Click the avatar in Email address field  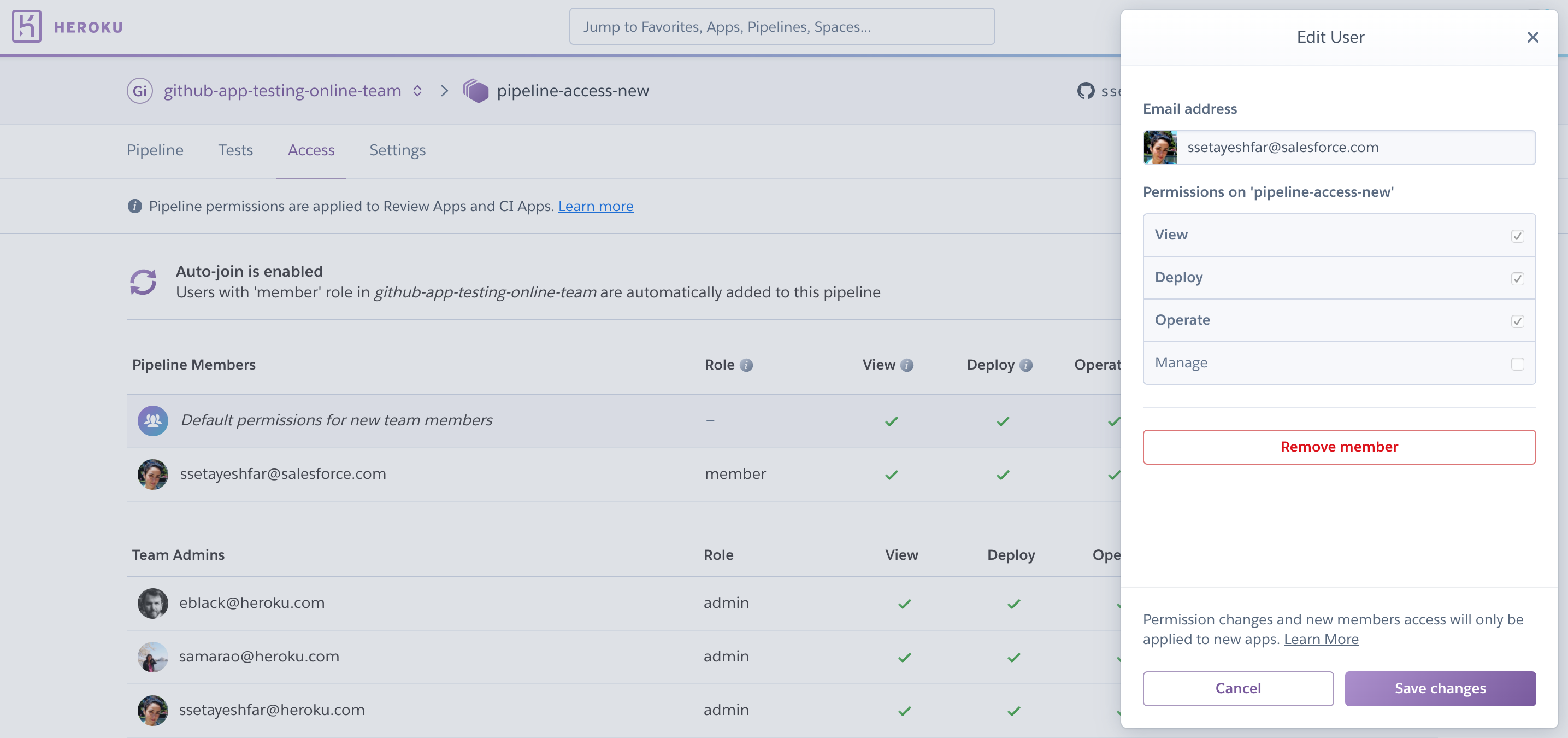(1160, 148)
